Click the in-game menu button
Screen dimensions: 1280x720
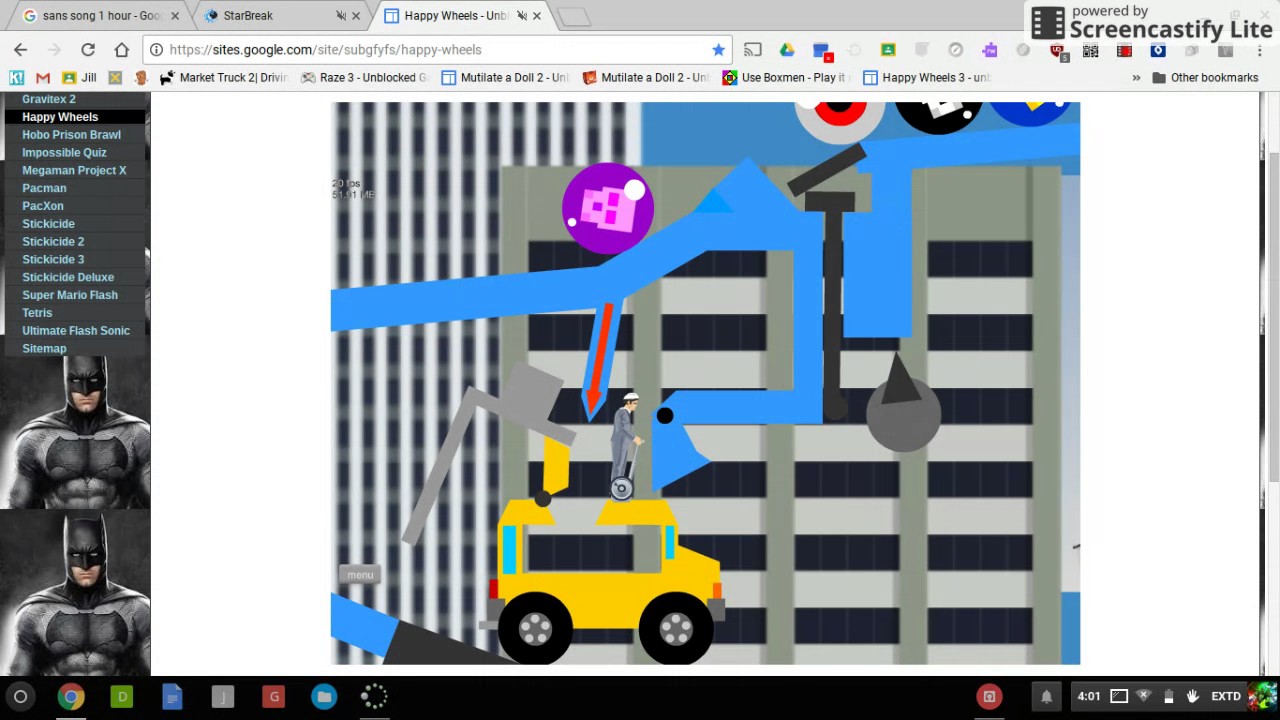pyautogui.click(x=360, y=574)
